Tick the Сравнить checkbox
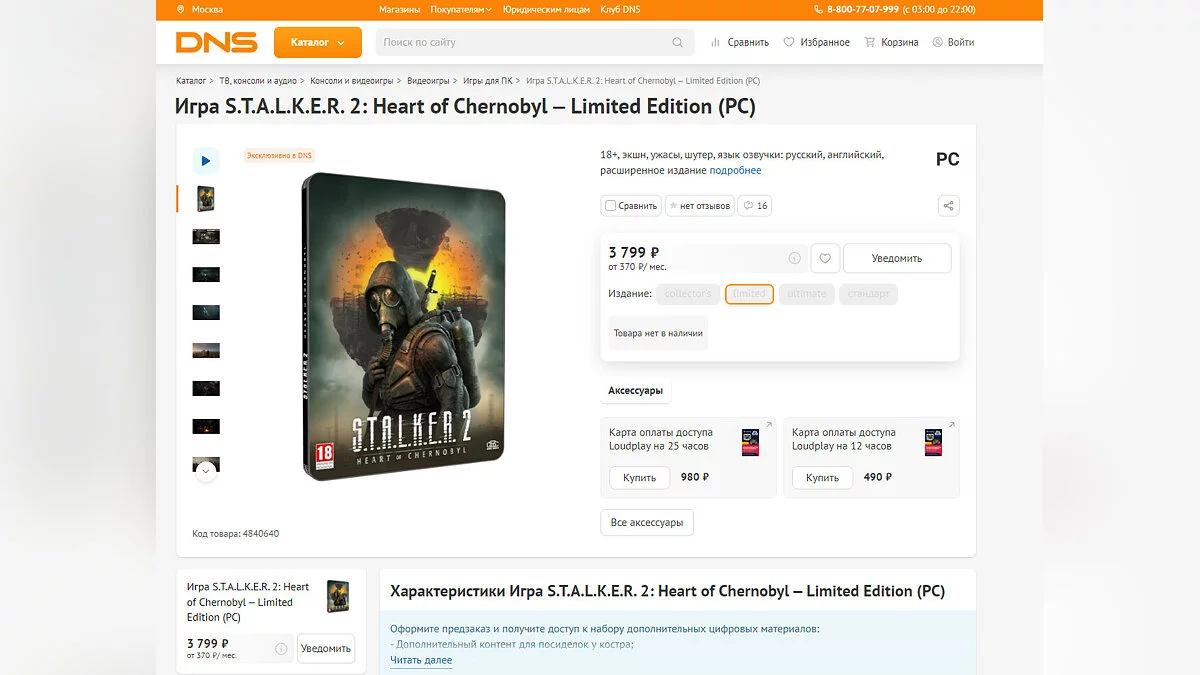The image size is (1200, 675). click(x=610, y=206)
